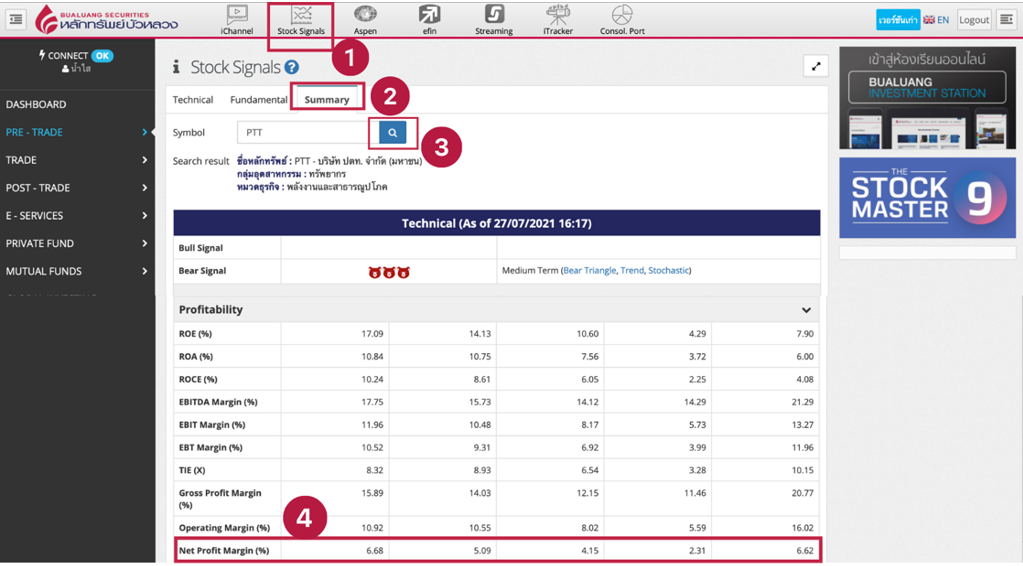Open the iChannel toolbar icon

click(x=237, y=18)
